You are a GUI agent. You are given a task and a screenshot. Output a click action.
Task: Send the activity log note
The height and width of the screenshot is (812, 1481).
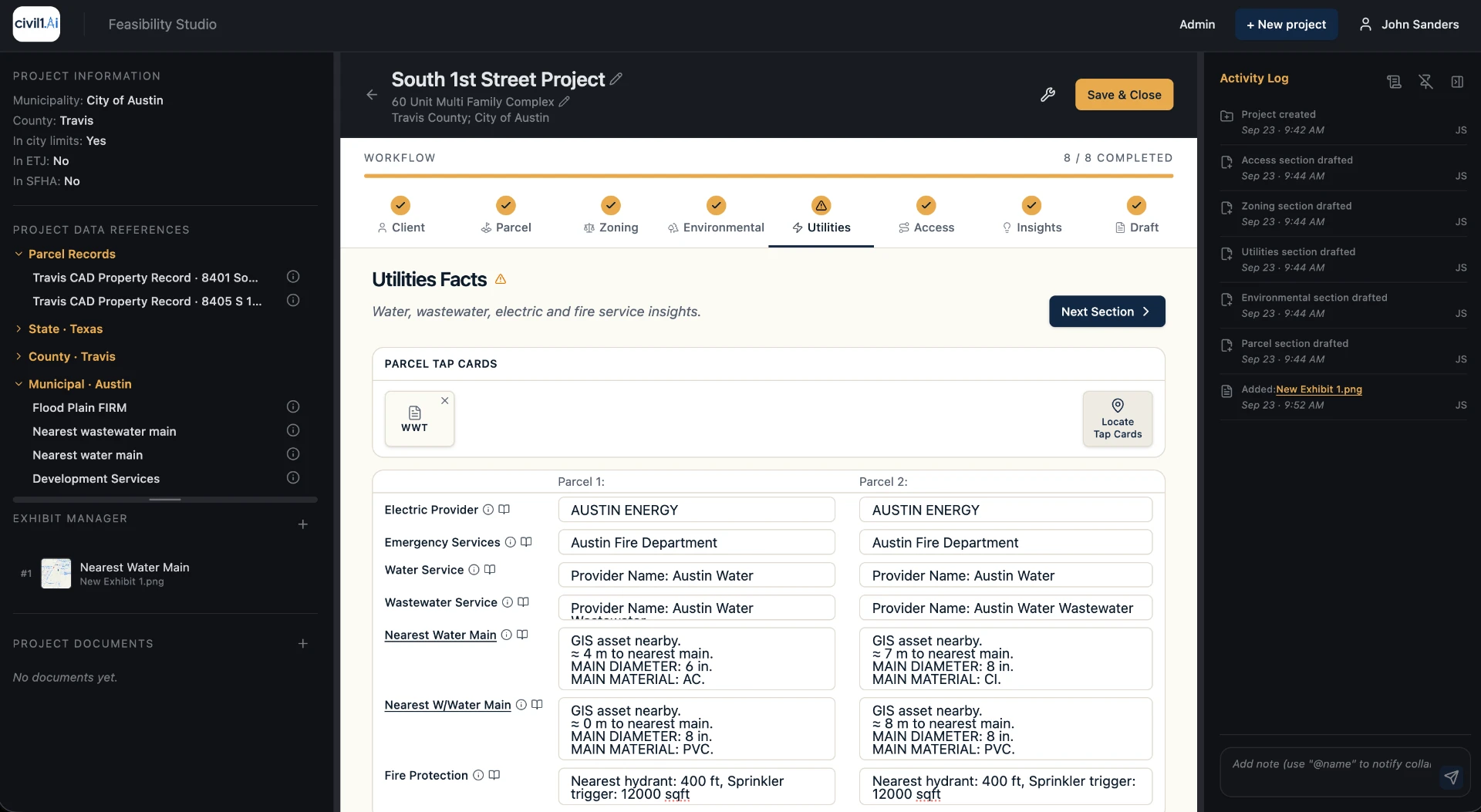point(1452,777)
